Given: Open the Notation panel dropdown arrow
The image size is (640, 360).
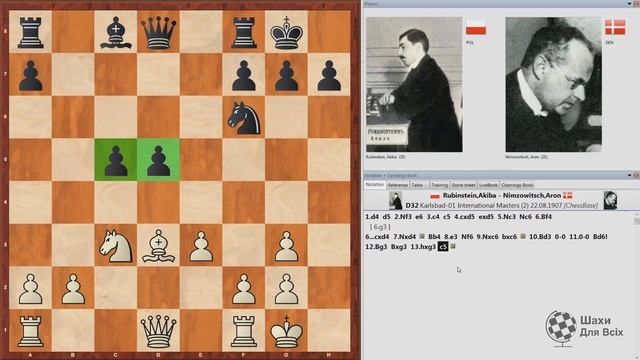Looking at the screenshot, I should pyautogui.click(x=629, y=175).
